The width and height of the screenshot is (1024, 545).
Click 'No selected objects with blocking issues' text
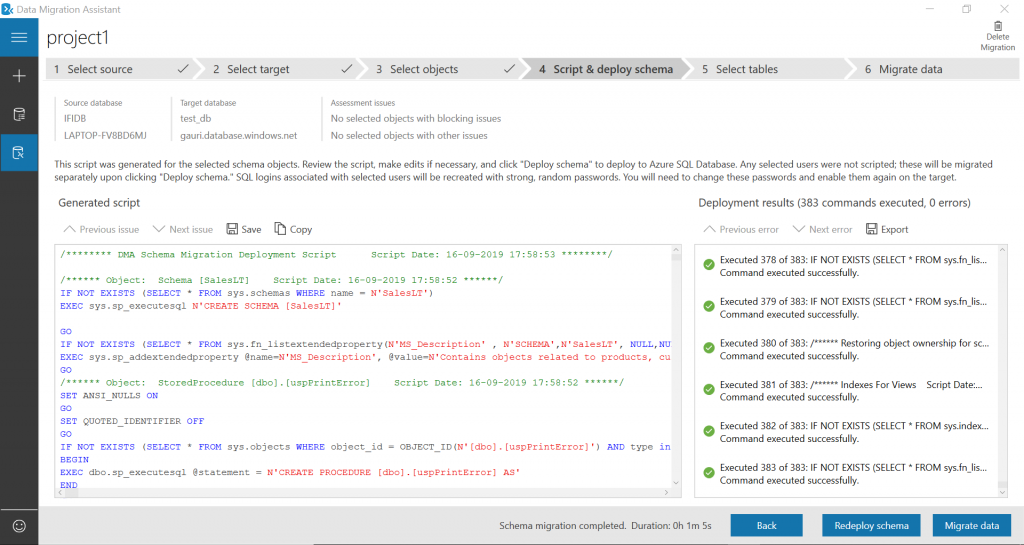coord(415,118)
